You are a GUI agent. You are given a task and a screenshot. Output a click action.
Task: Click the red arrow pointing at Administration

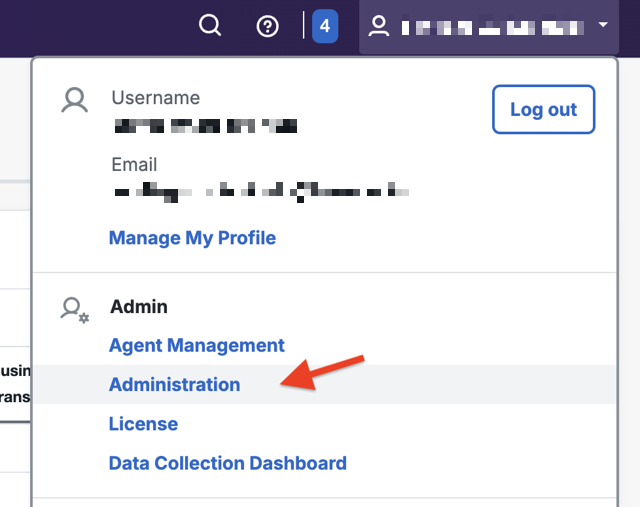(322, 372)
